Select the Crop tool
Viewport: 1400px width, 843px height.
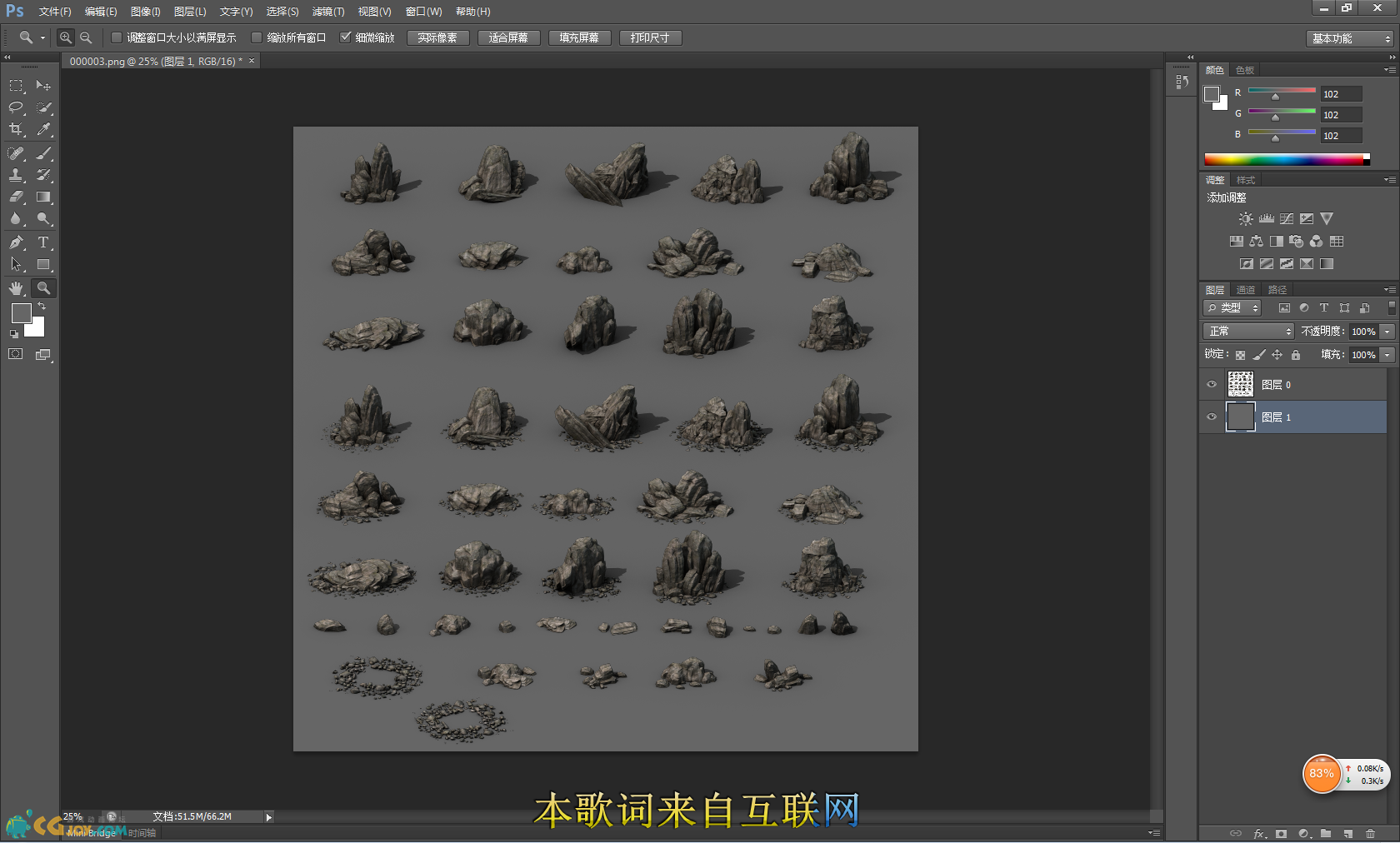16,129
